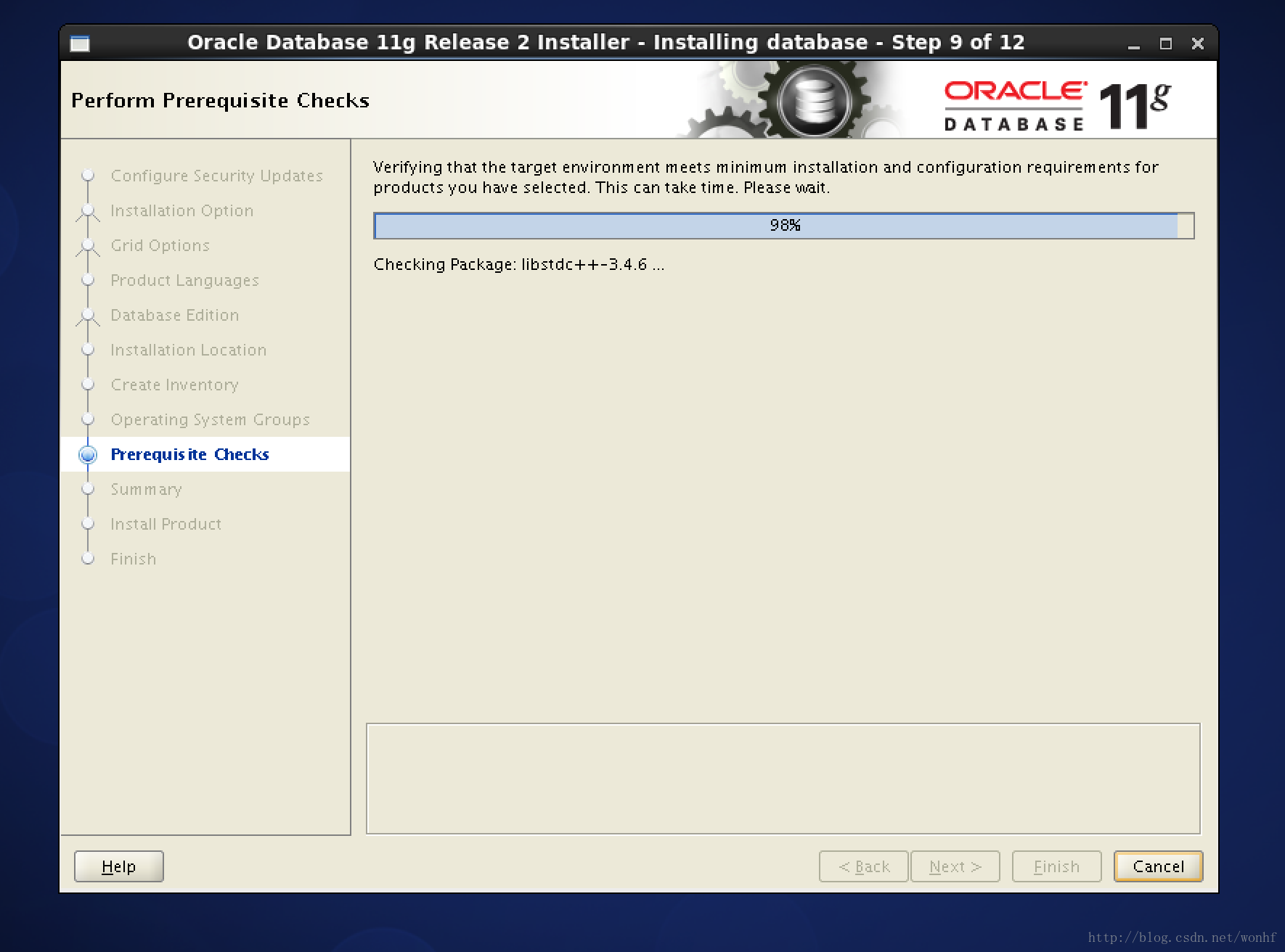Click the Oracle Database 11g logo
The width and height of the screenshot is (1285, 952).
[1056, 106]
